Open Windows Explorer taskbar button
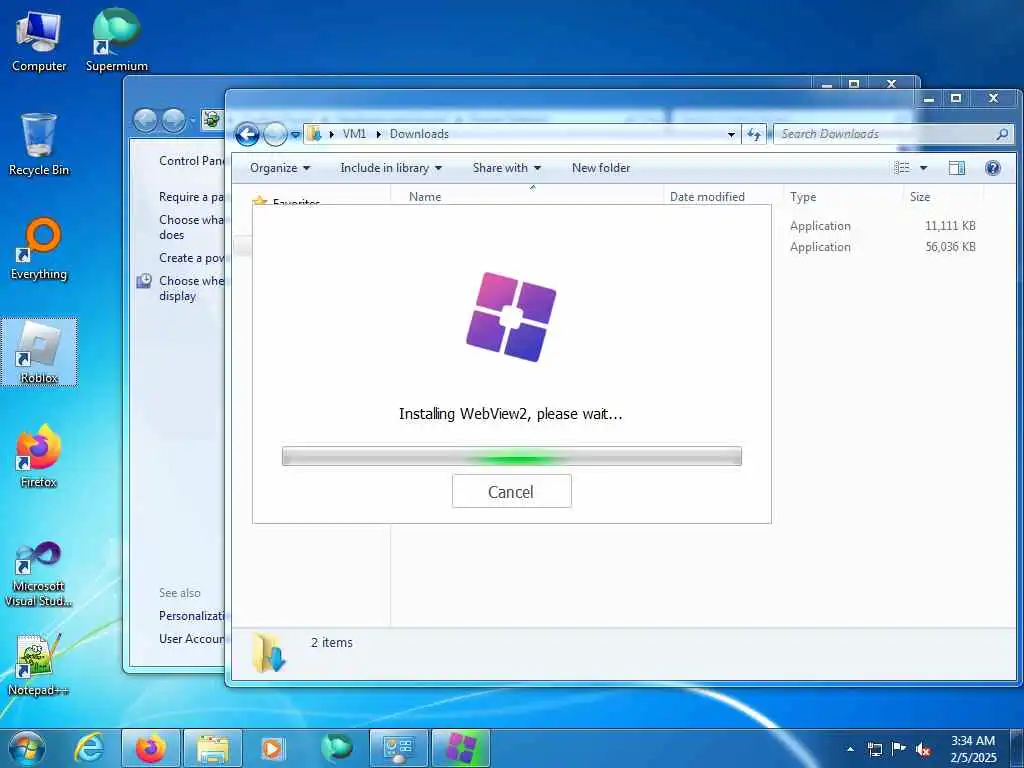 pos(213,748)
